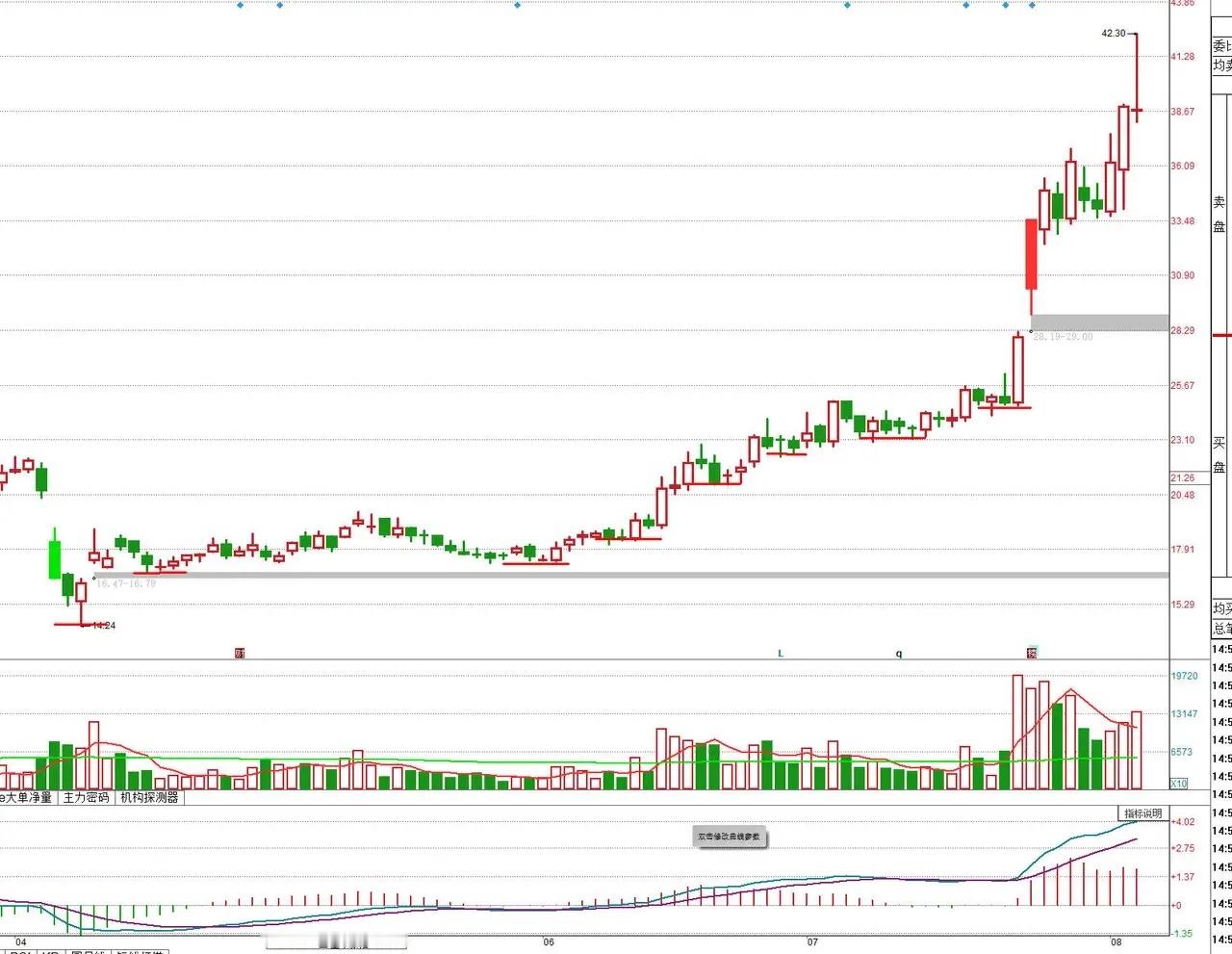
Task: Click the 41.28 price axis label
Action: tap(1183, 57)
